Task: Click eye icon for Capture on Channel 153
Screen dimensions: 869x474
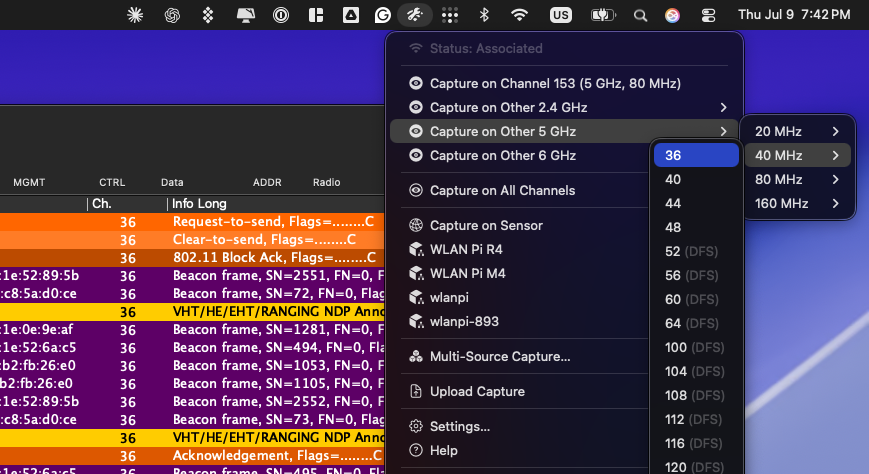Action: [x=416, y=83]
